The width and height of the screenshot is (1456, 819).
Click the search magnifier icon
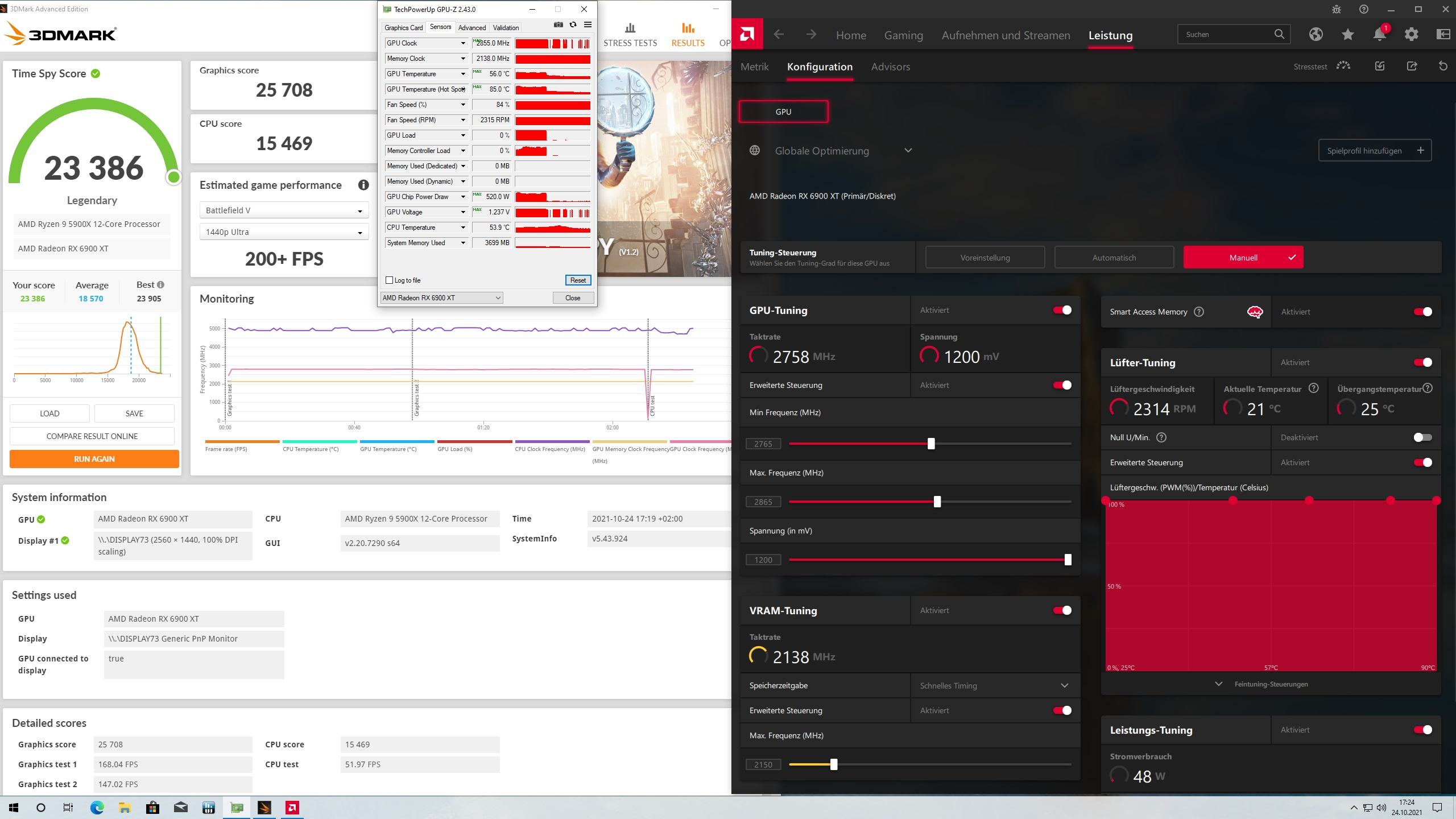[1279, 34]
